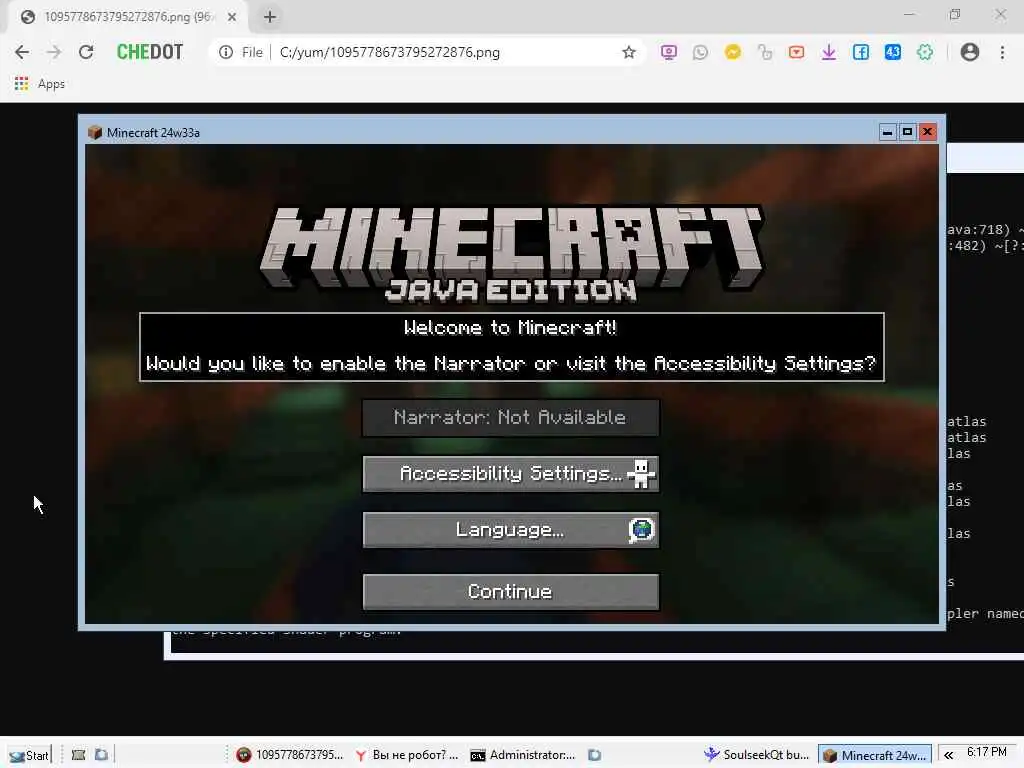The height and width of the screenshot is (768, 1024).
Task: Open the Facebook extension icon
Action: point(861,52)
